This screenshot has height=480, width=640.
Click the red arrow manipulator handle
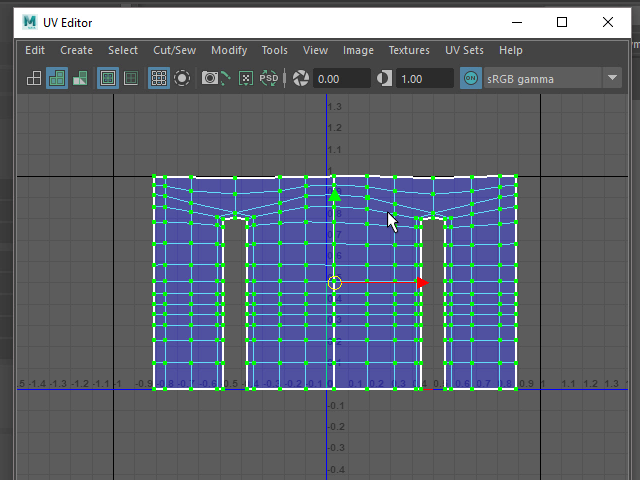[x=422, y=283]
